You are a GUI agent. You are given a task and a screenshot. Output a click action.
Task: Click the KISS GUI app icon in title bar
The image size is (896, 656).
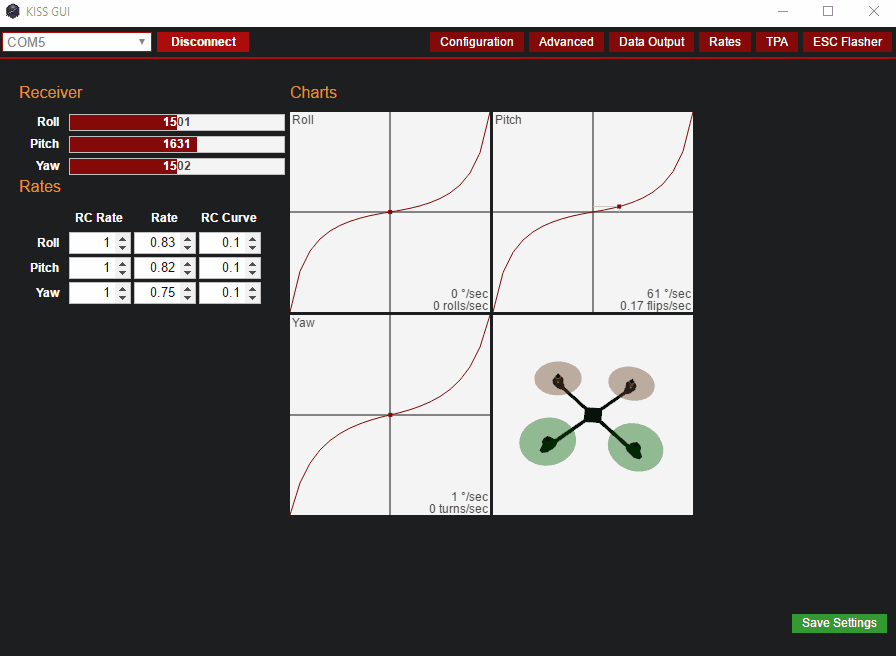pos(13,12)
